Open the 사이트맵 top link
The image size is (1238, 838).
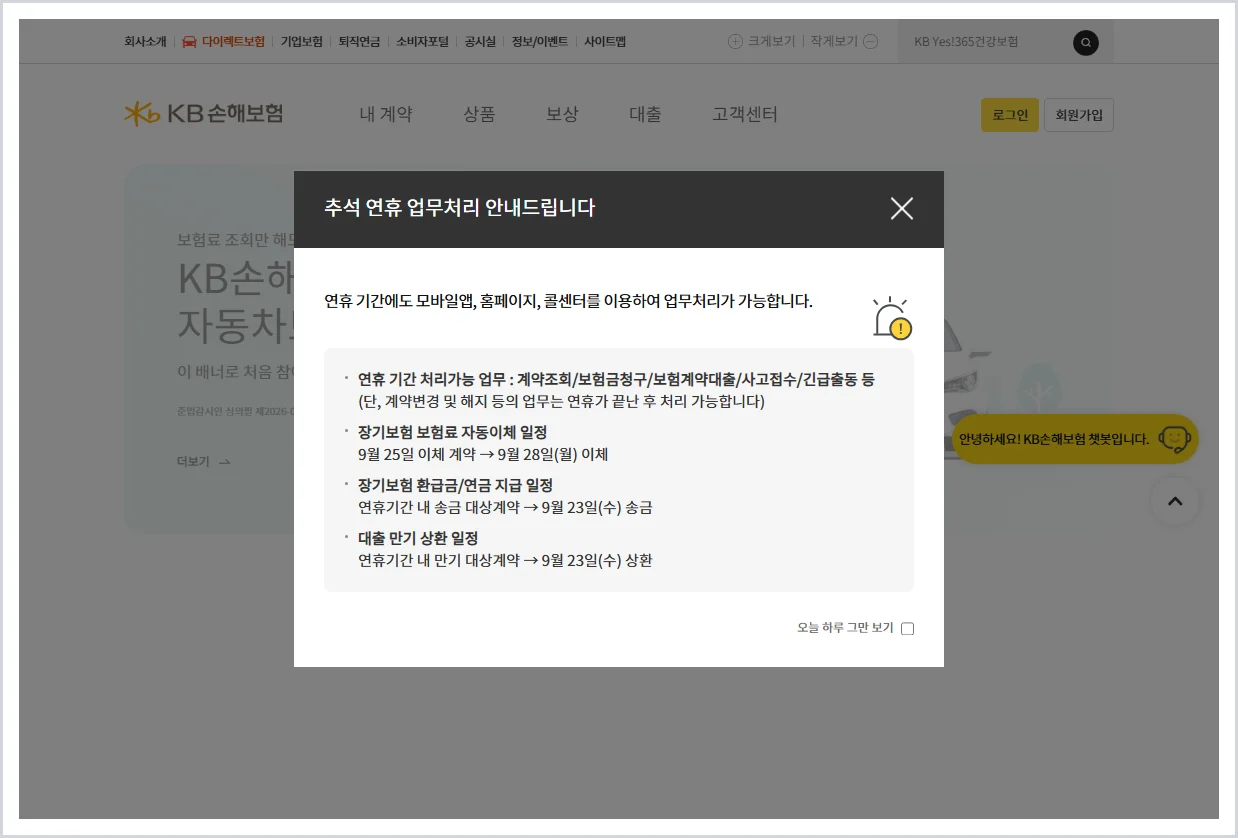point(605,42)
